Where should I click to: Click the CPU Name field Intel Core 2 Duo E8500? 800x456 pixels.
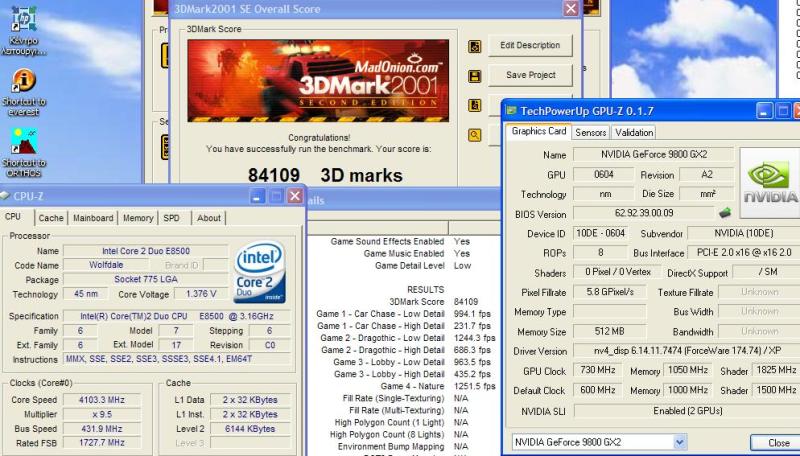point(145,251)
